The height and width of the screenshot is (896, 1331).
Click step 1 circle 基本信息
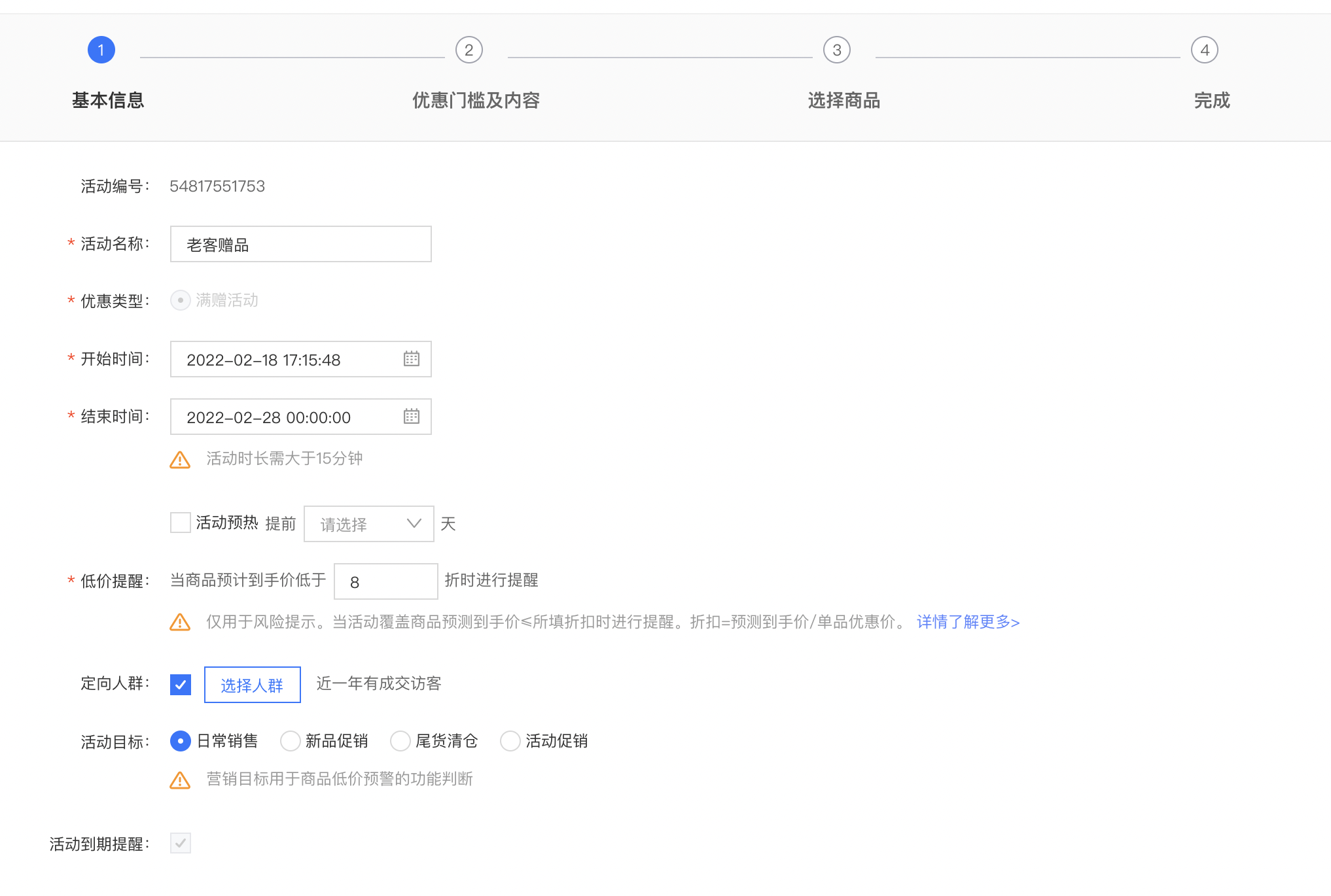click(x=101, y=50)
